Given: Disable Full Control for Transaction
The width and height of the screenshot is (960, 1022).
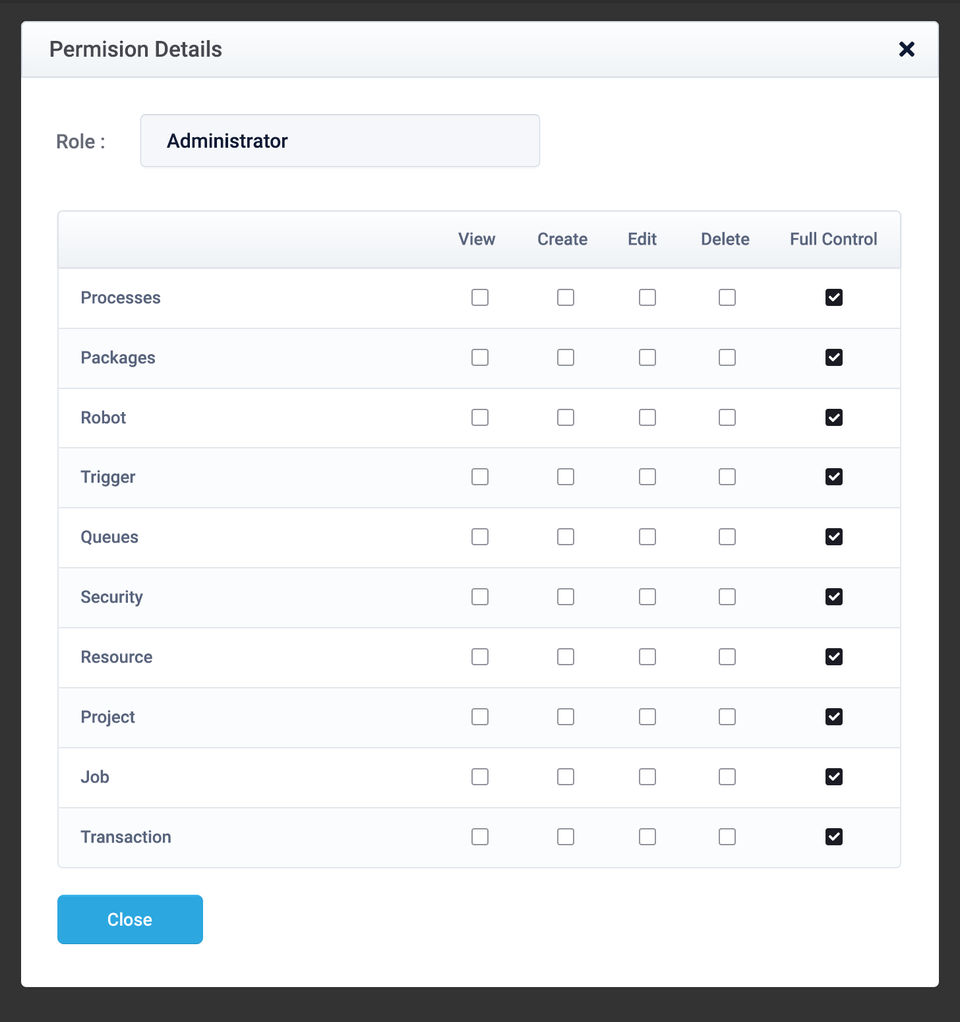Looking at the screenshot, I should tap(834, 837).
